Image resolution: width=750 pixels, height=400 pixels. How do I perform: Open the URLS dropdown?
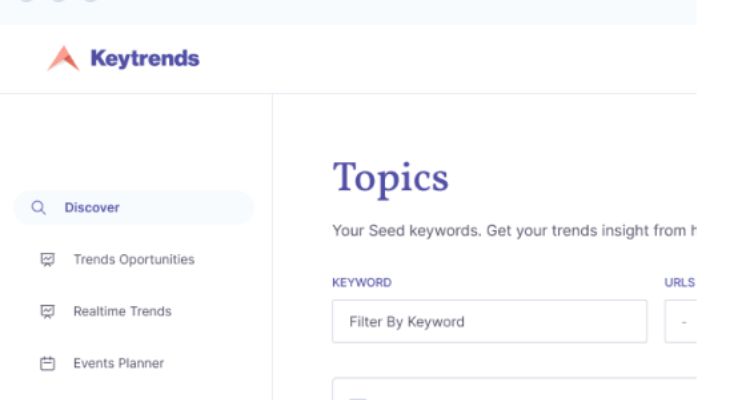(x=680, y=322)
